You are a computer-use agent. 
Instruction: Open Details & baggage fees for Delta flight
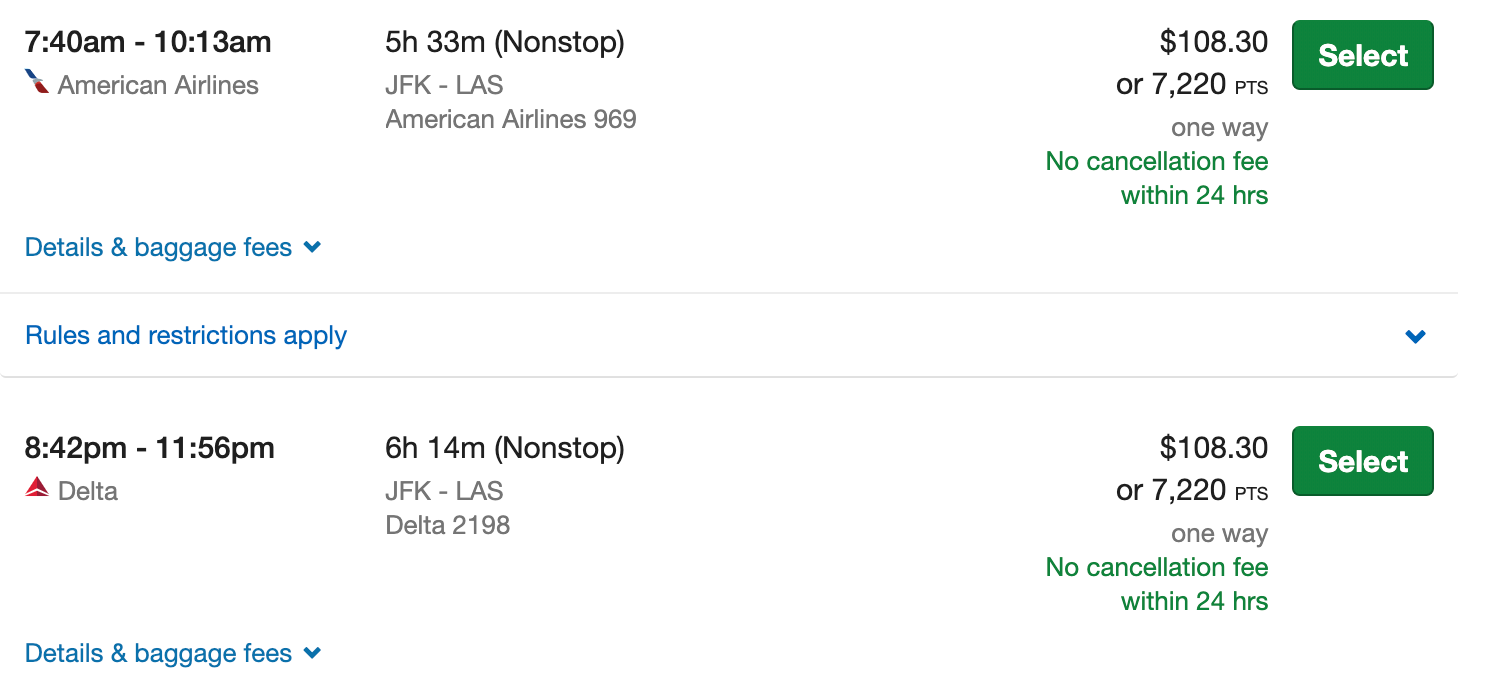[158, 653]
